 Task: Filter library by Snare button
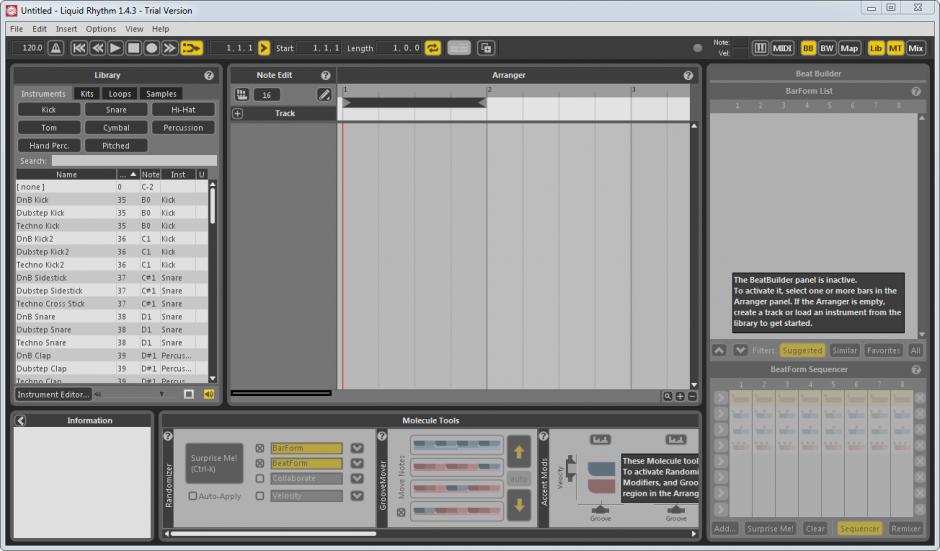[116, 110]
